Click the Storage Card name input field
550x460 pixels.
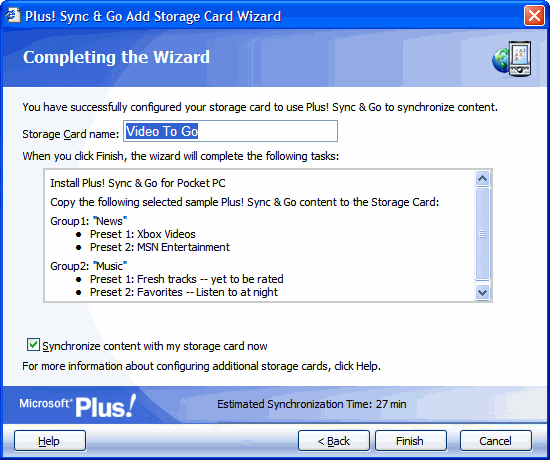pos(230,131)
